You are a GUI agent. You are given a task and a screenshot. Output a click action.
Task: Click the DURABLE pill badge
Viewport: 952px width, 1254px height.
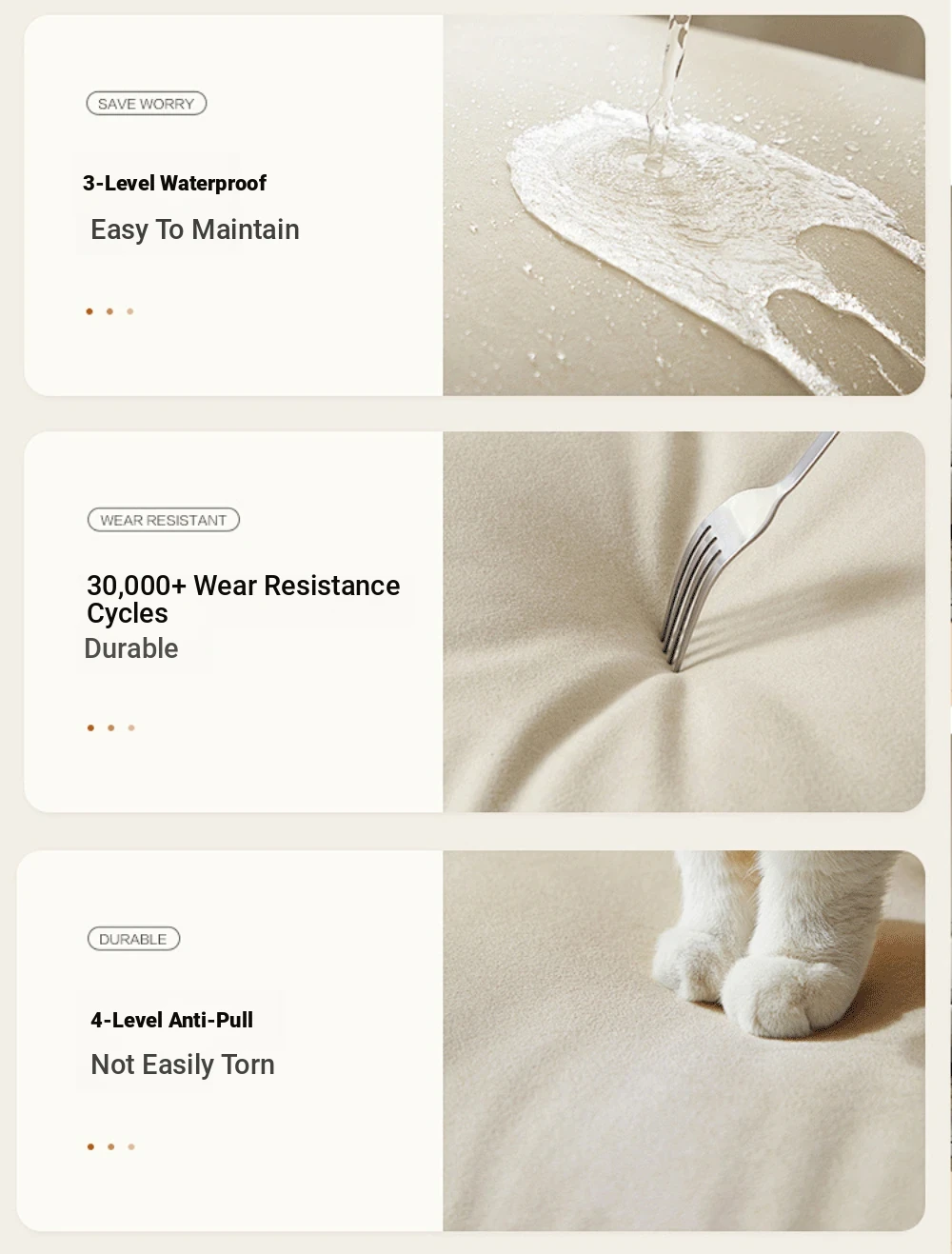click(x=133, y=939)
